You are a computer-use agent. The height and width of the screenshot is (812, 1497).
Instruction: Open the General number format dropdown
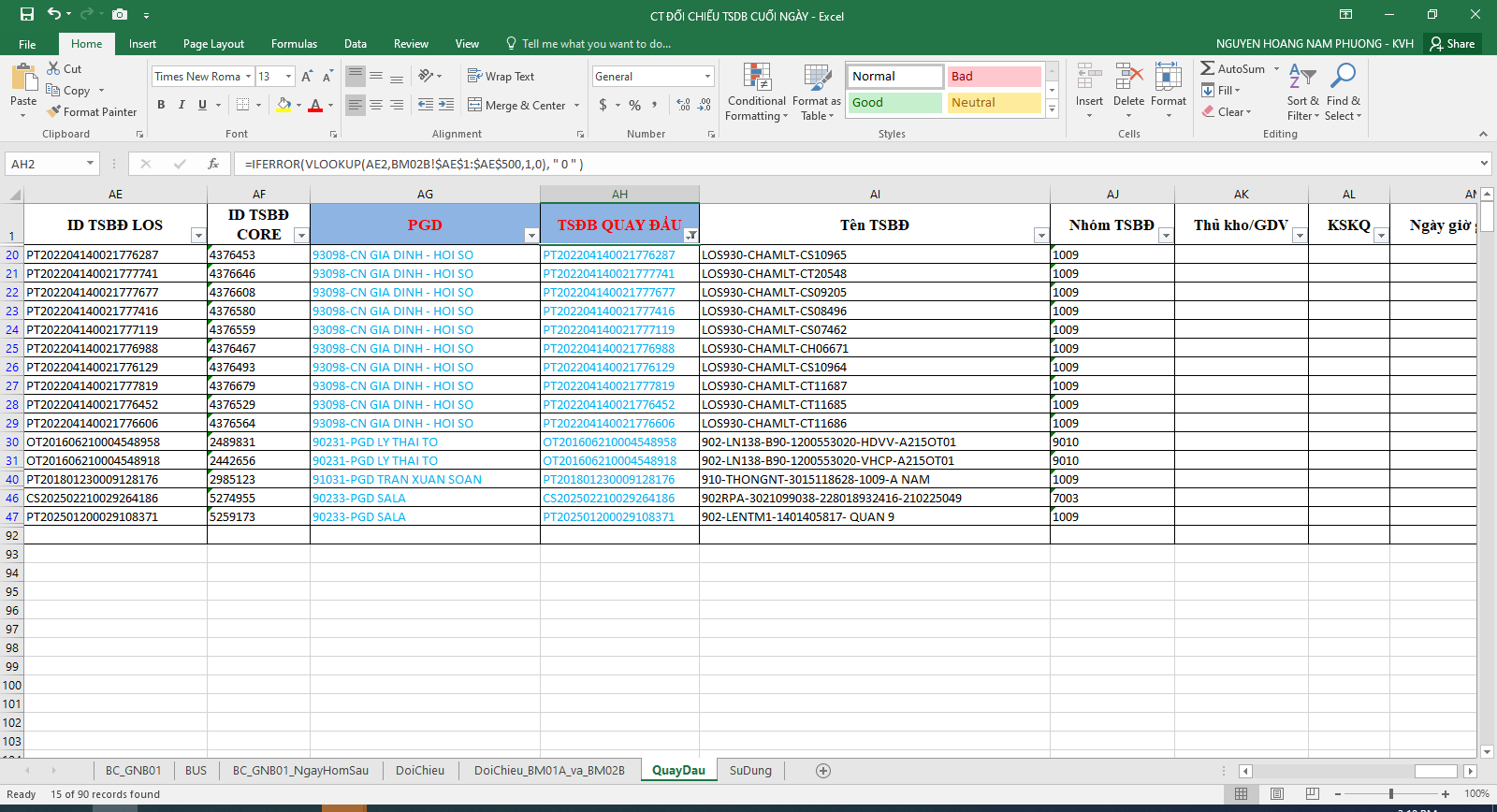click(707, 77)
